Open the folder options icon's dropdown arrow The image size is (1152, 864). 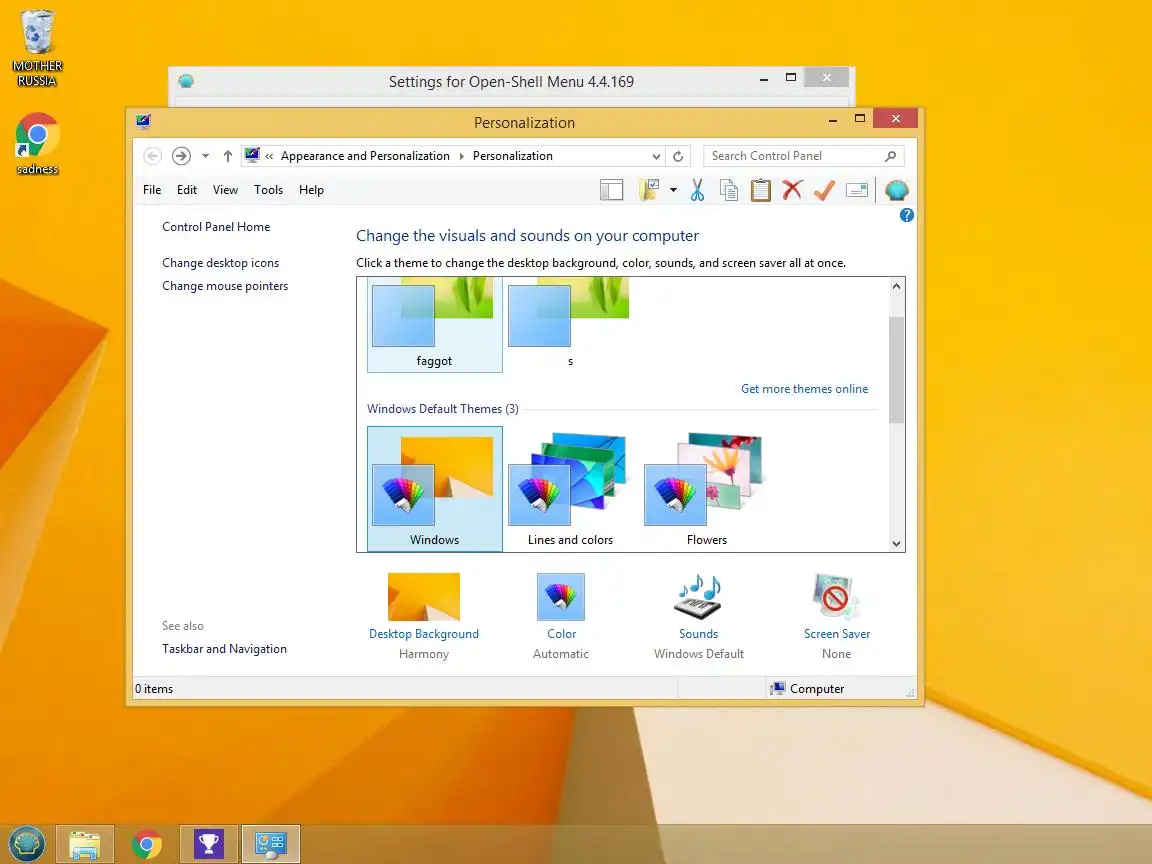(x=673, y=190)
